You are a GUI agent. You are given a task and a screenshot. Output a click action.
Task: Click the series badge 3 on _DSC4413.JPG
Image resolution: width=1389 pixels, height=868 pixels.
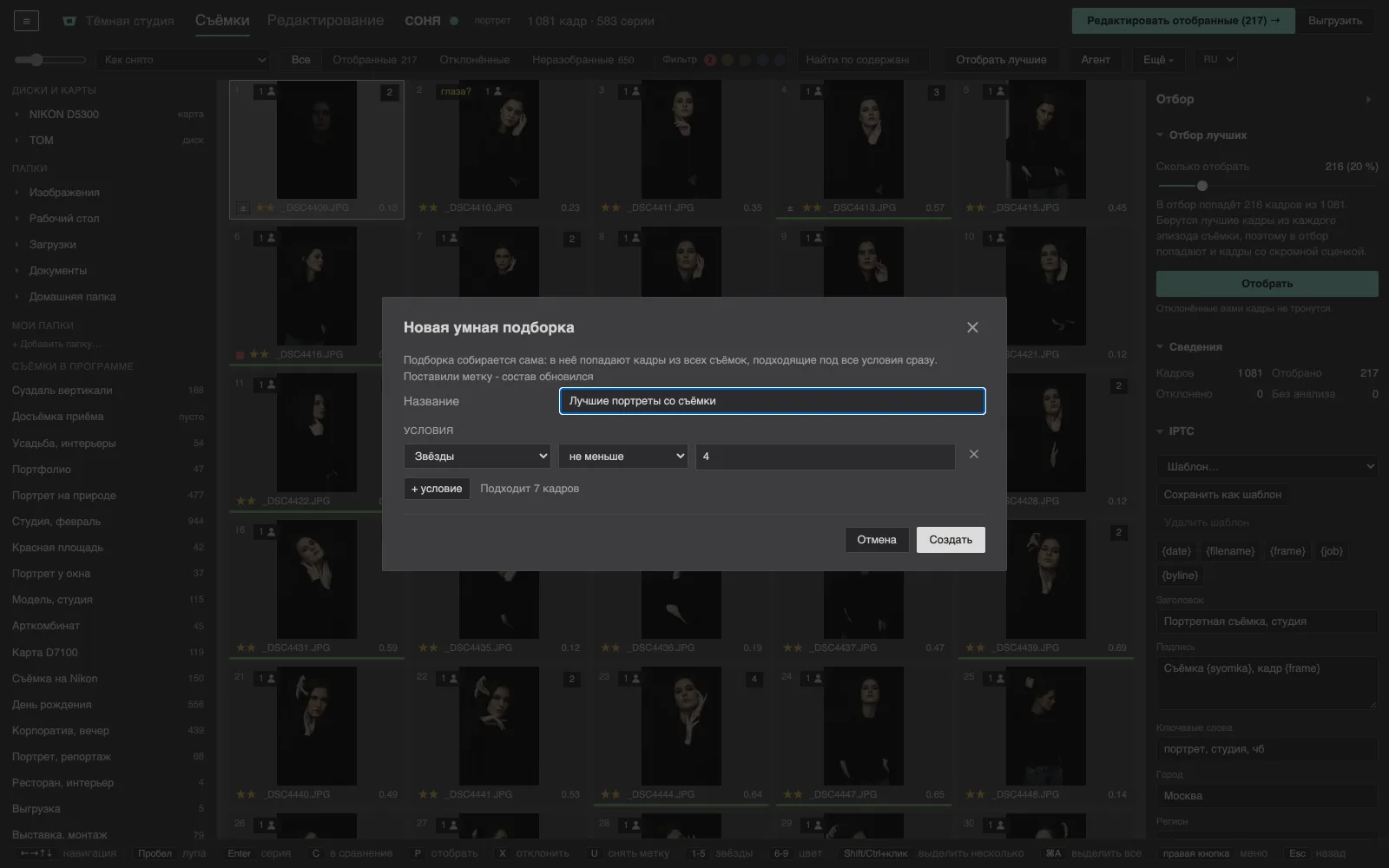pyautogui.click(x=936, y=92)
